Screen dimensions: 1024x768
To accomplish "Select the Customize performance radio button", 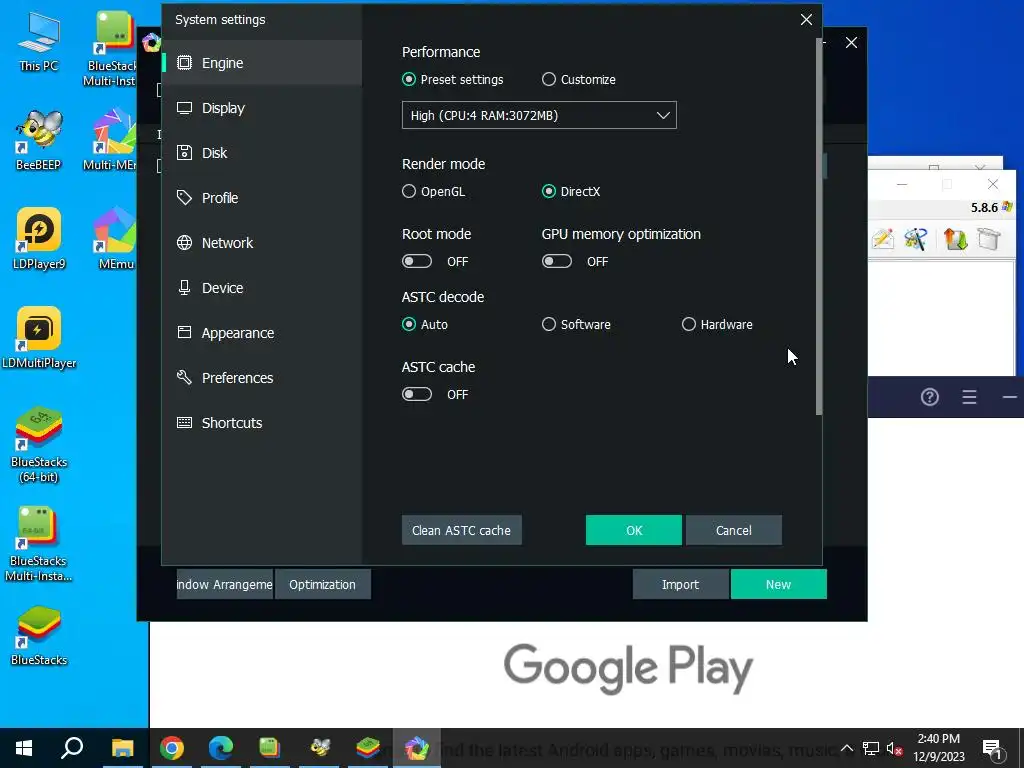I will [549, 80].
